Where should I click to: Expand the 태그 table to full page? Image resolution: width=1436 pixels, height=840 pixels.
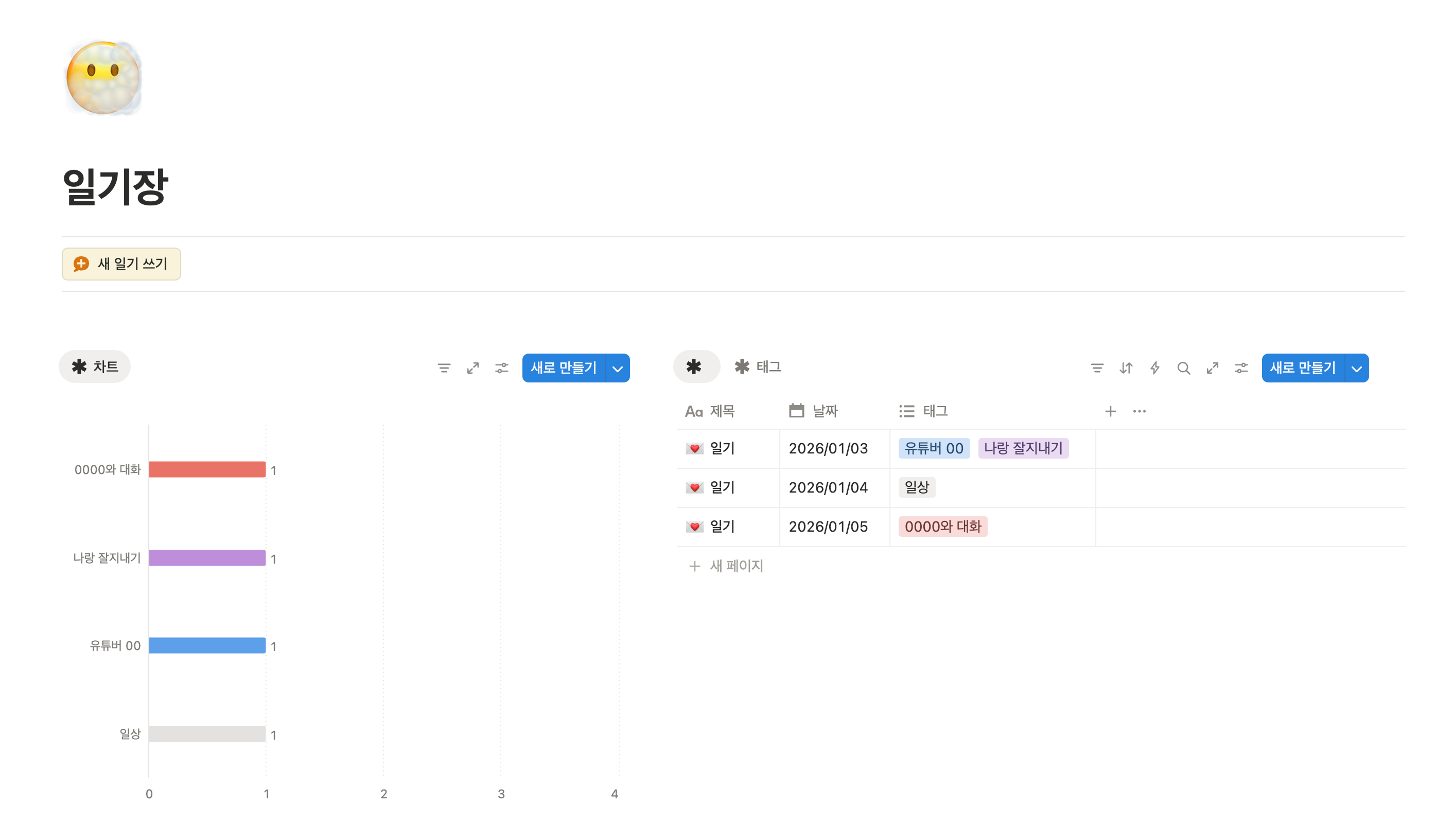pyautogui.click(x=1212, y=368)
